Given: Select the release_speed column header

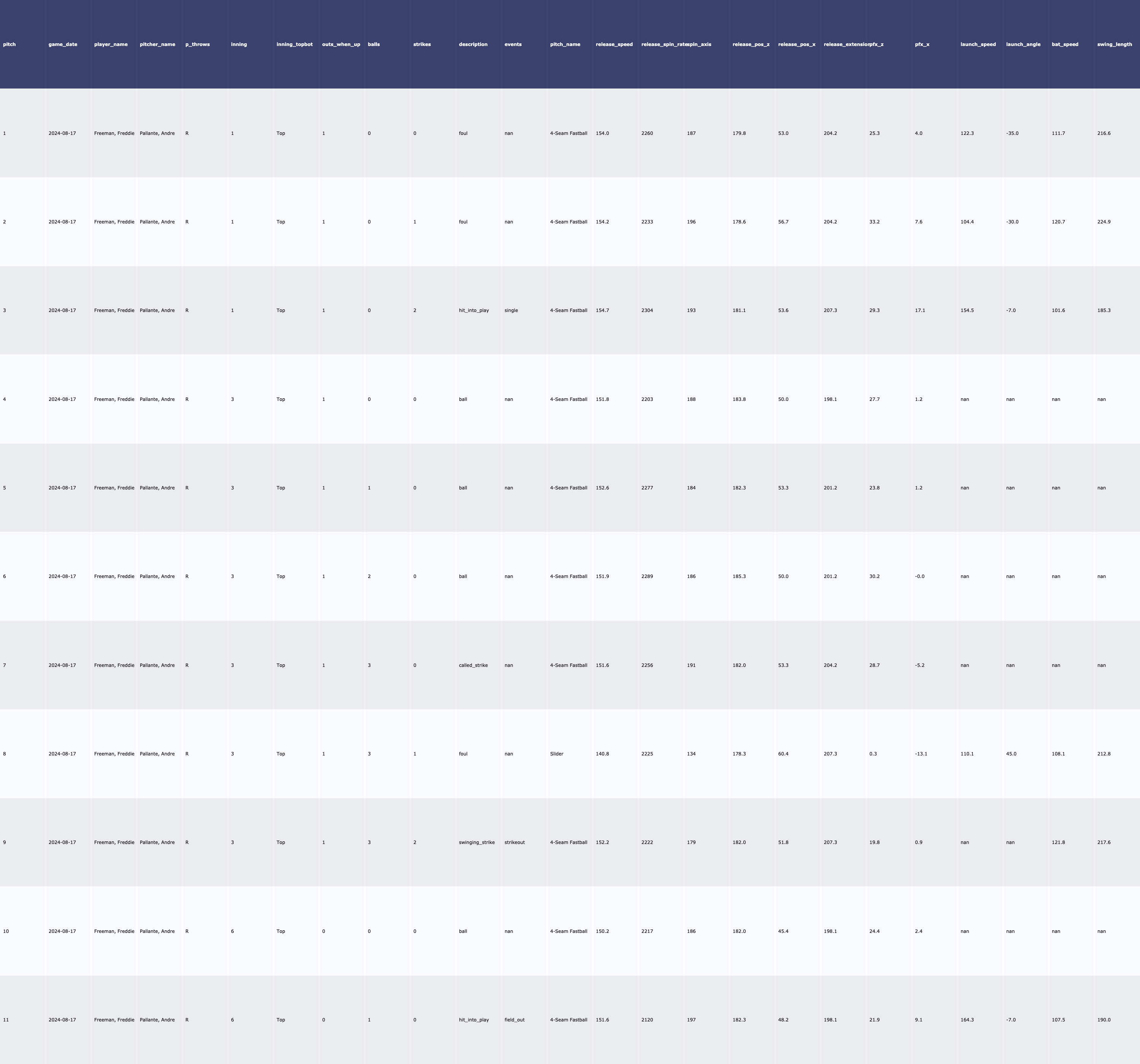Looking at the screenshot, I should pos(614,44).
